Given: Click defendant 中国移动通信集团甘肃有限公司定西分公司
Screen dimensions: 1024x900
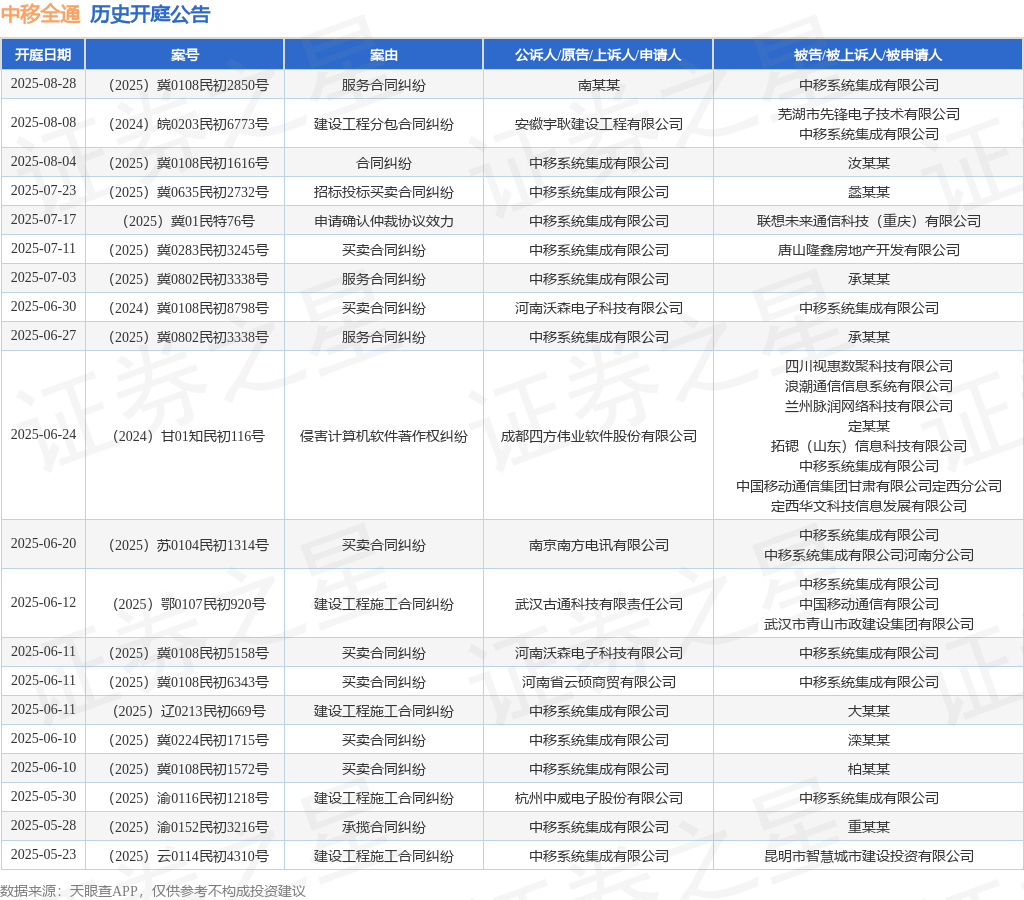Looking at the screenshot, I should point(869,486).
